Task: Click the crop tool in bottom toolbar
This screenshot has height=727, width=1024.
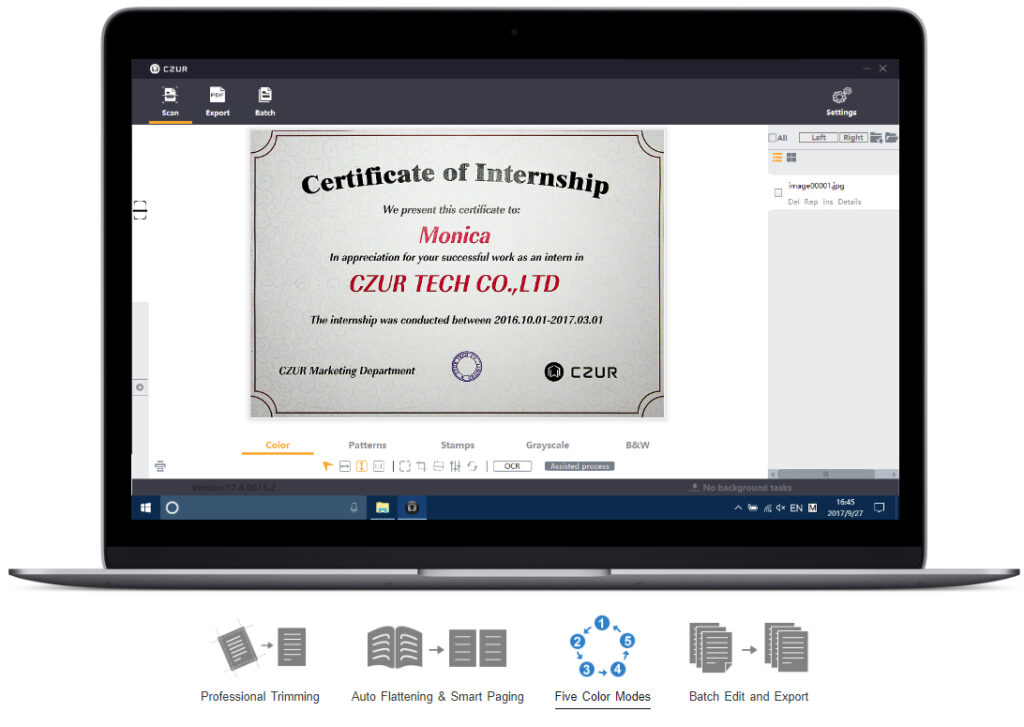Action: [x=421, y=466]
